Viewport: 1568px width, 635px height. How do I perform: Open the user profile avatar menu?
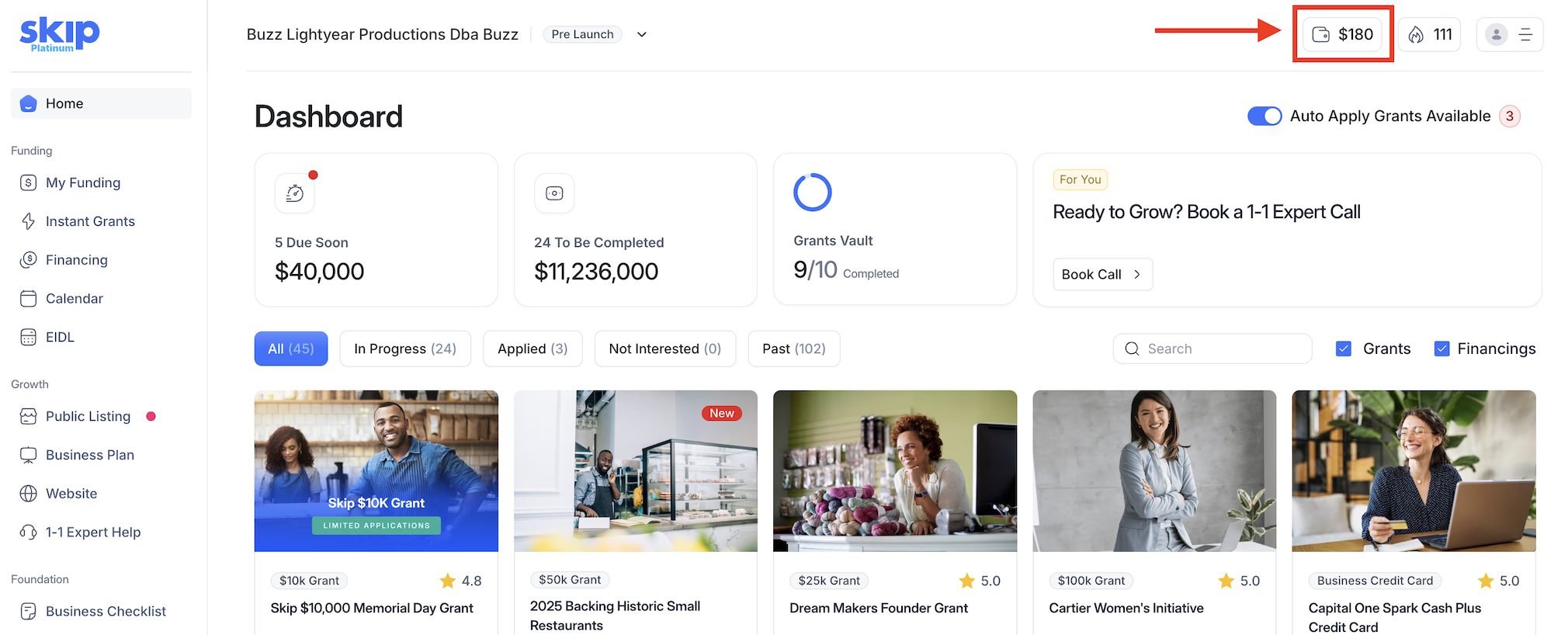click(x=1496, y=34)
